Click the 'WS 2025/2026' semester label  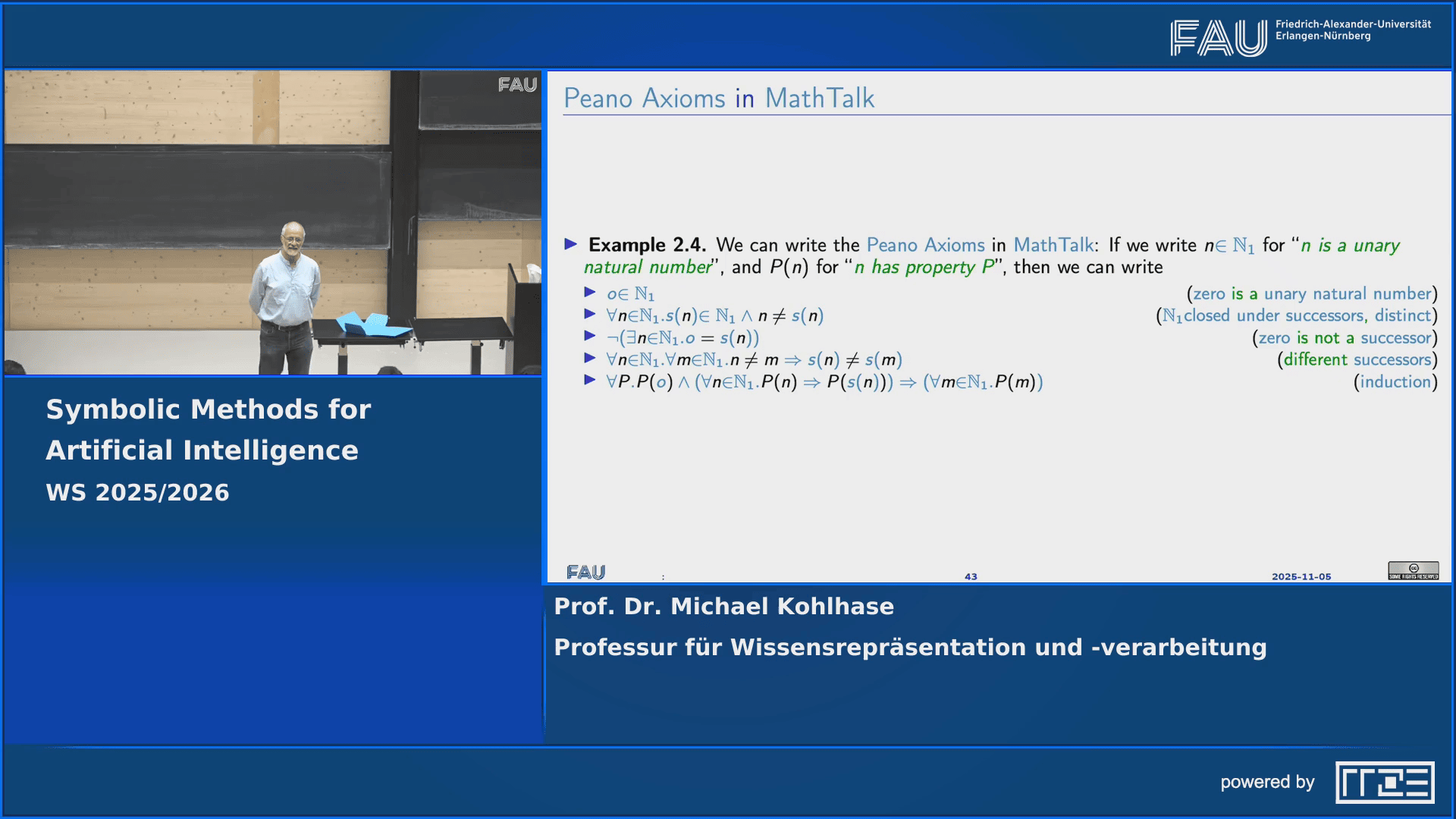[x=137, y=492]
